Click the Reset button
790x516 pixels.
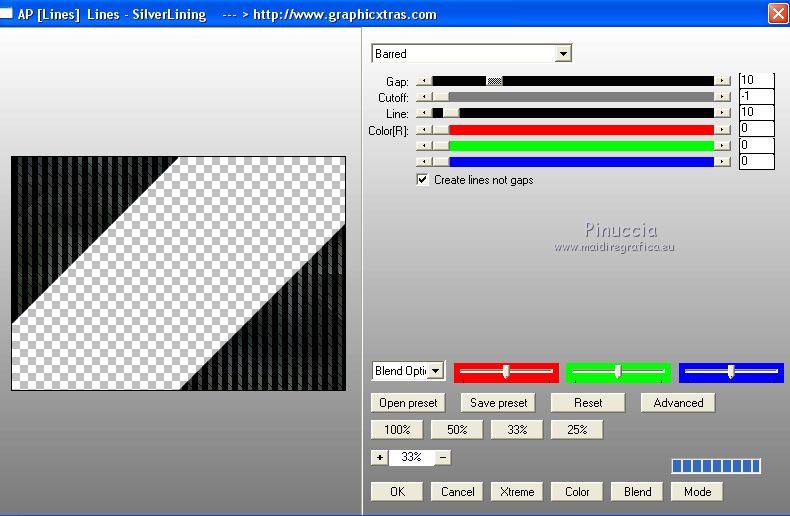[588, 403]
